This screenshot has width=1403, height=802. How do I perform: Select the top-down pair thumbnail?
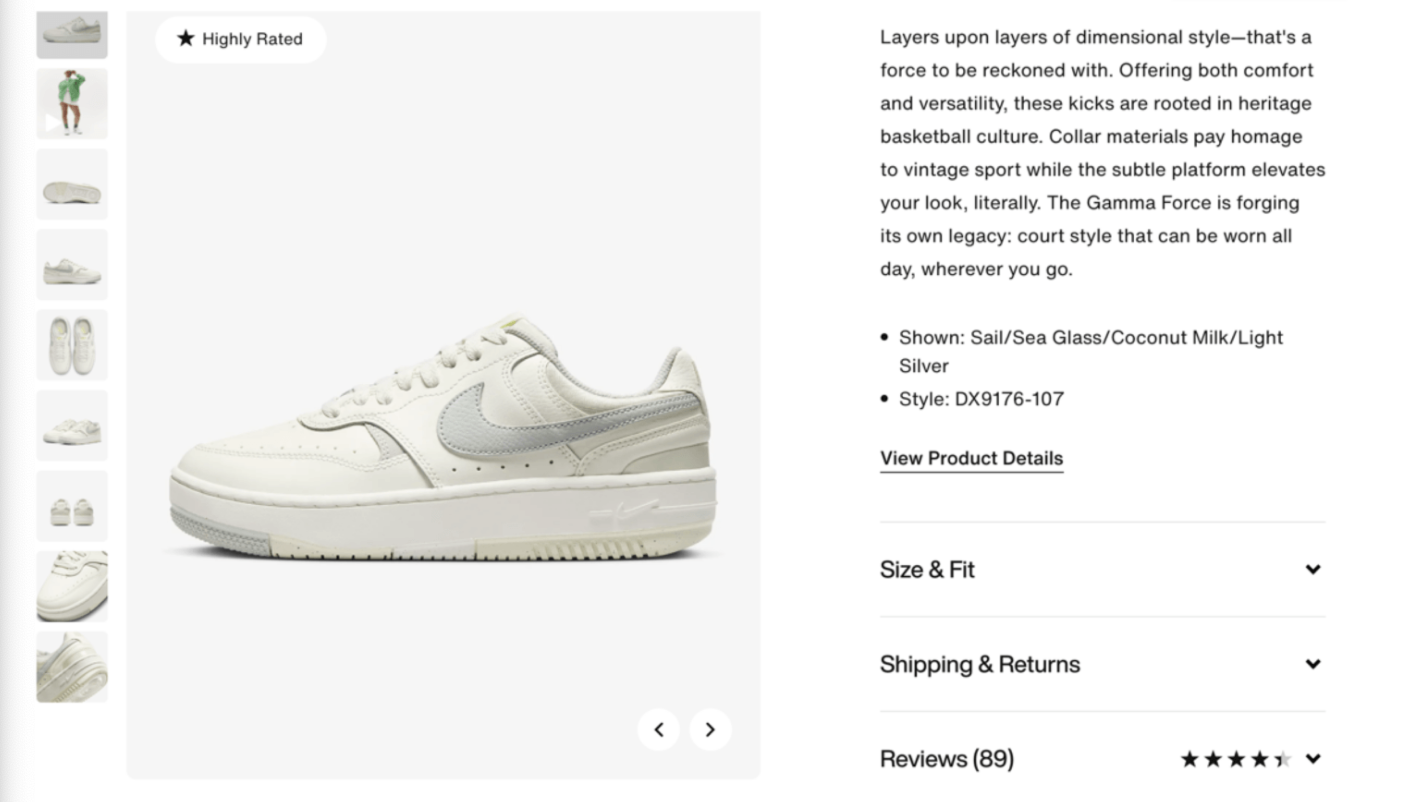[x=71, y=345]
